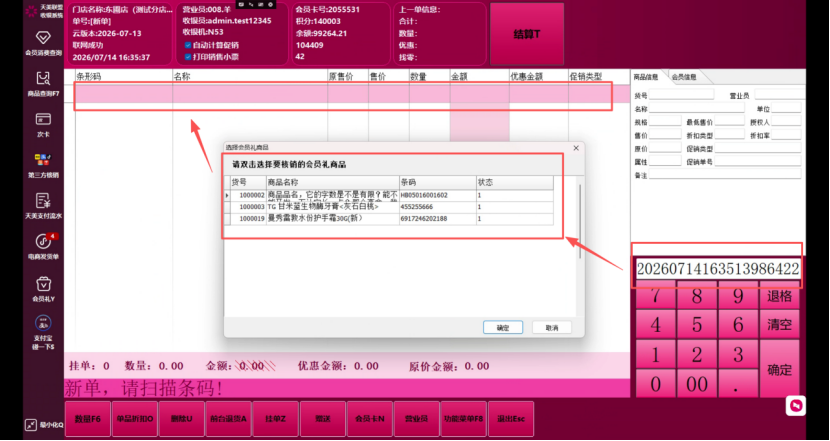Click 会员卡号:2055531 text
This screenshot has width=830, height=441.
pos(328,10)
